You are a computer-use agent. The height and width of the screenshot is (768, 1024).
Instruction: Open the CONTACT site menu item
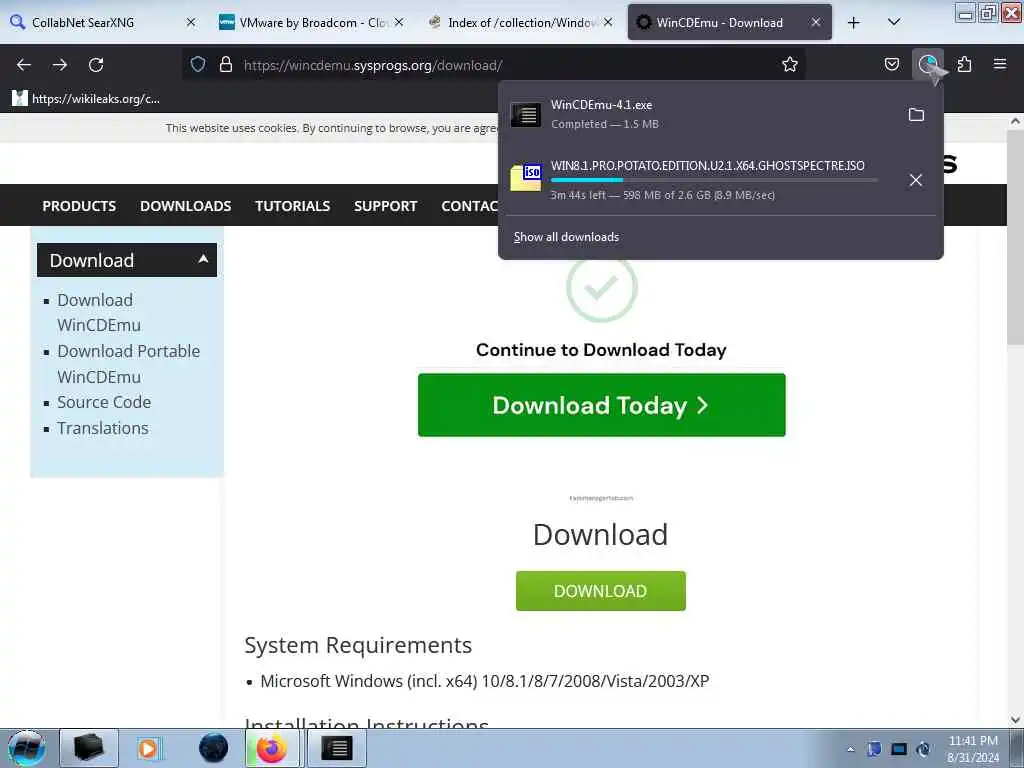click(470, 206)
